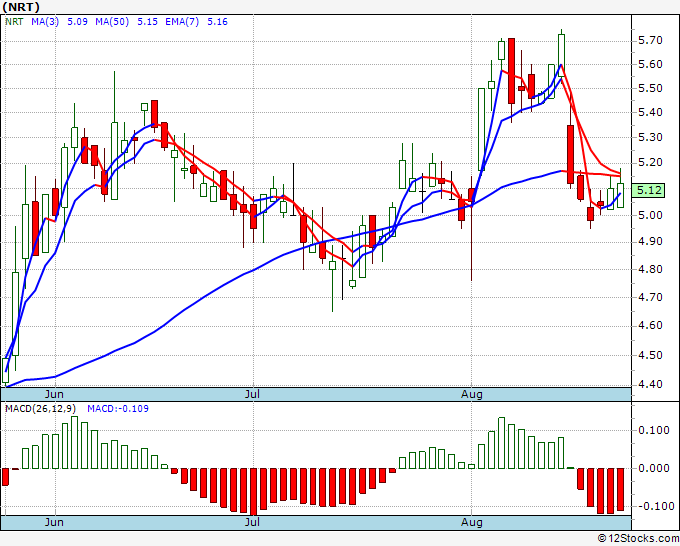Image resolution: width=680 pixels, height=546 pixels.
Task: Select the EMA(7) legend label
Action: [x=182, y=22]
